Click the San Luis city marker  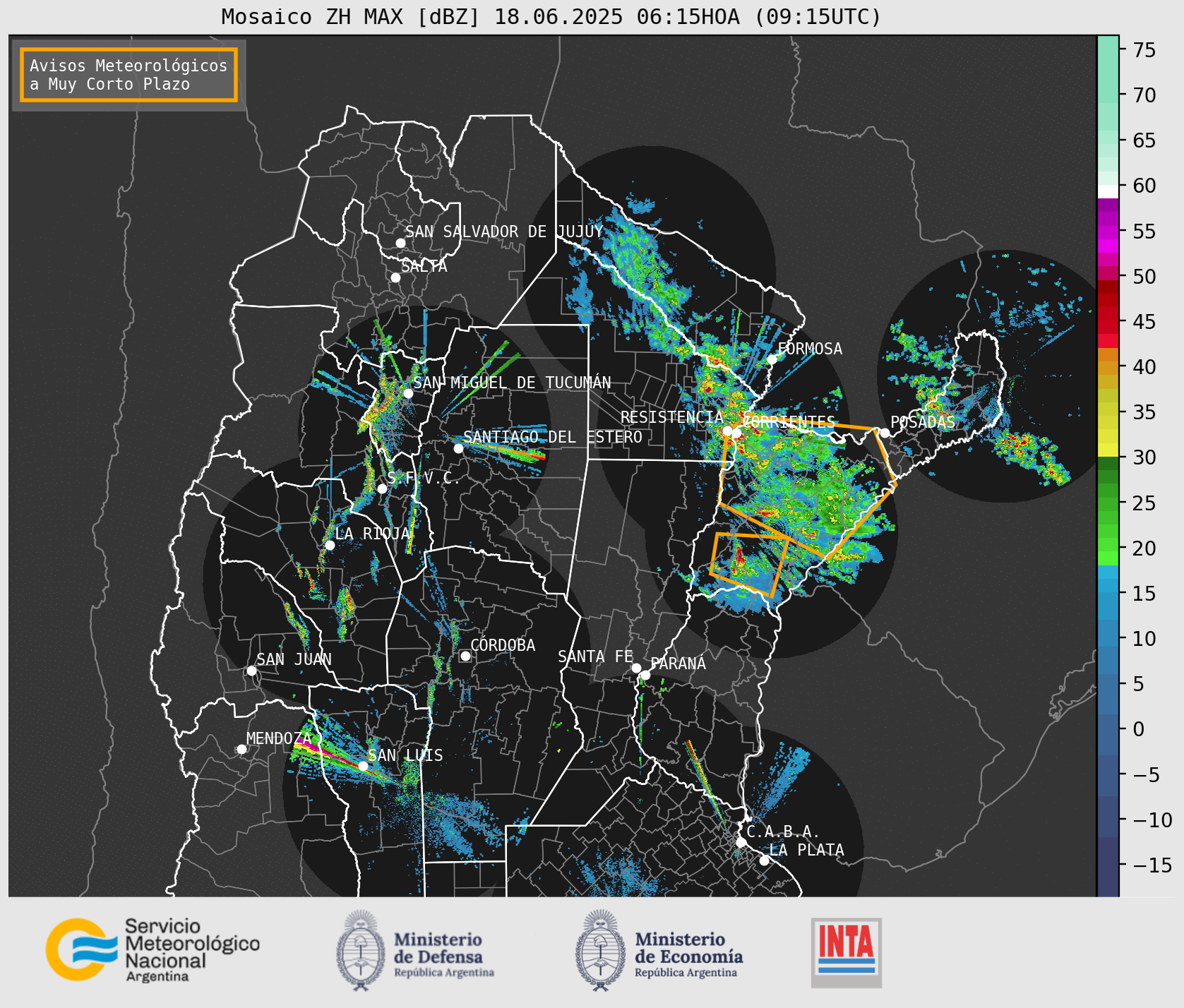(x=363, y=766)
